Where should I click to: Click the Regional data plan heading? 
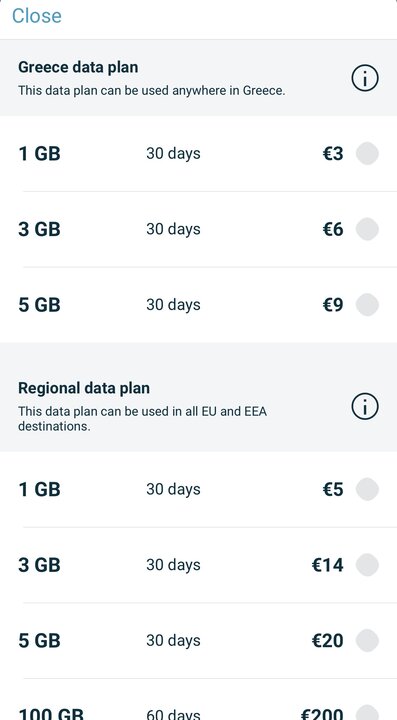tap(84, 388)
